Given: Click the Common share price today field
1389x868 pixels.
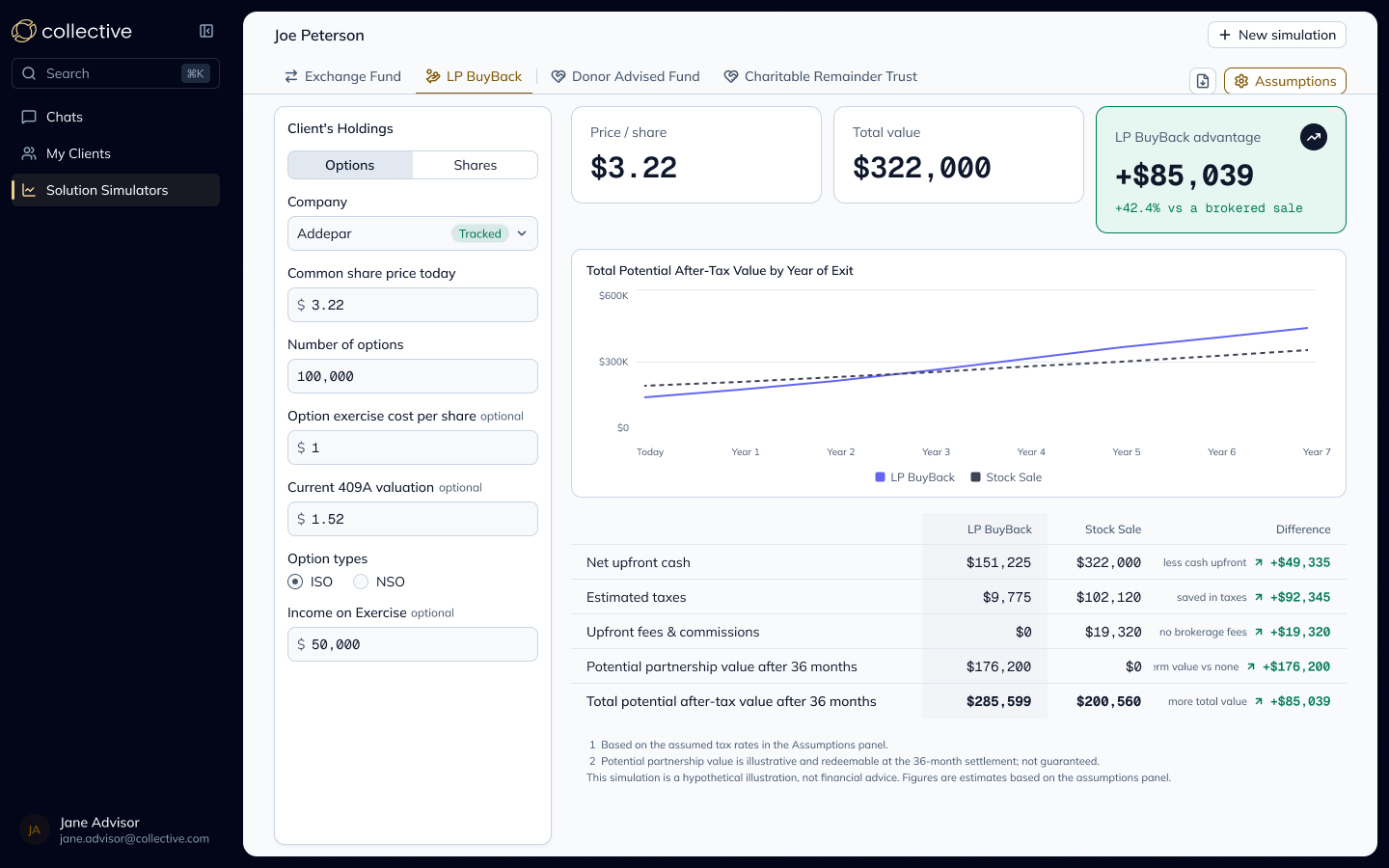Looking at the screenshot, I should point(413,305).
